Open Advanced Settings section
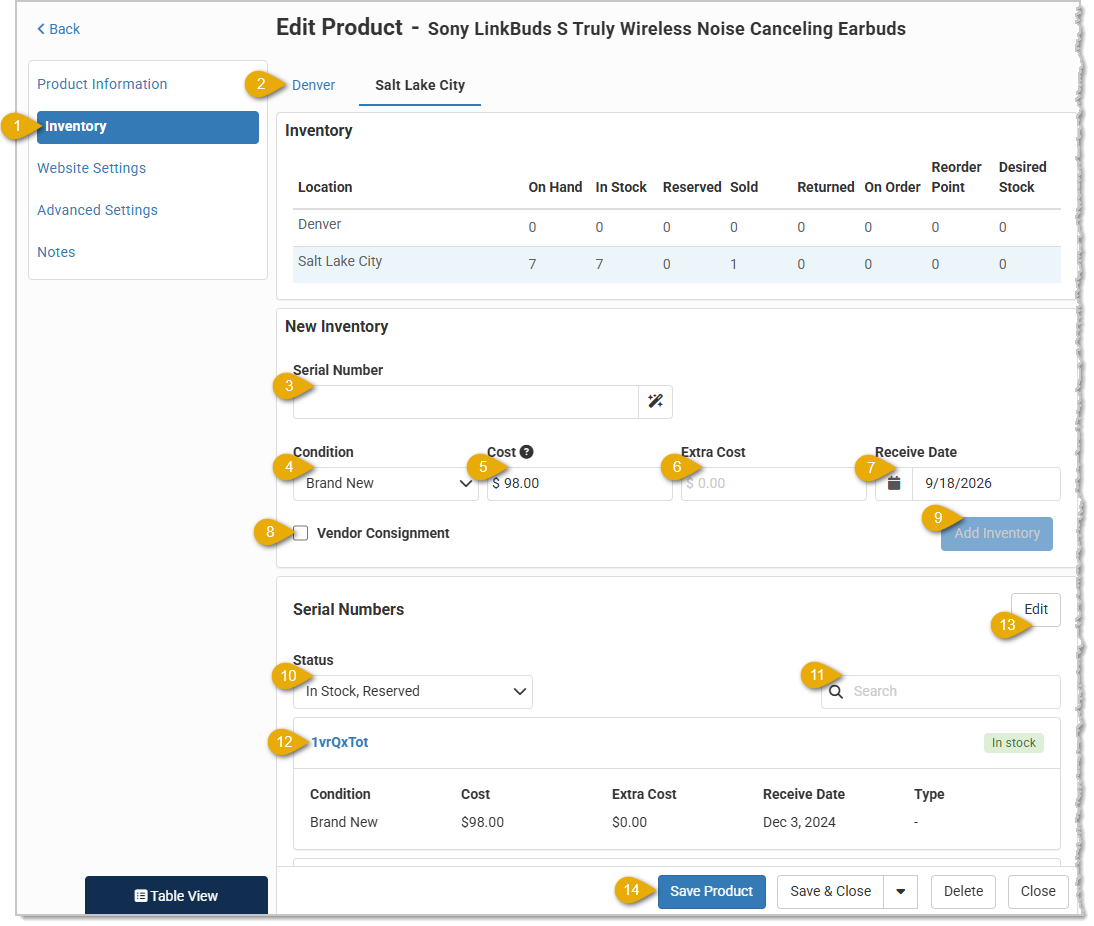Screen dimensions: 1094x926 coord(98,211)
